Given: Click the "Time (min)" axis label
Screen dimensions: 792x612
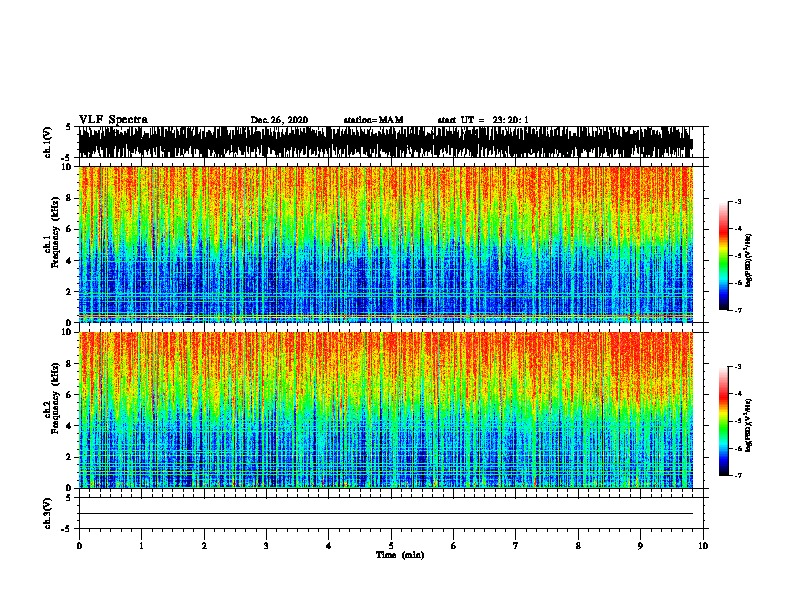Looking at the screenshot, I should coord(400,555).
